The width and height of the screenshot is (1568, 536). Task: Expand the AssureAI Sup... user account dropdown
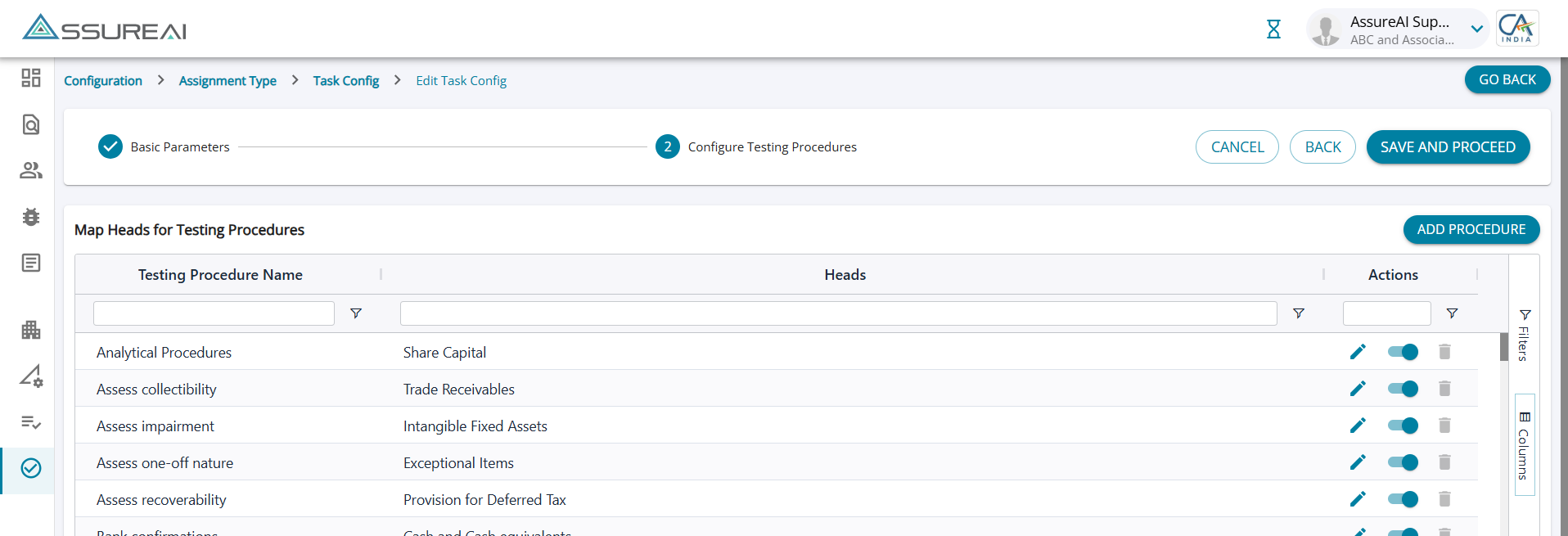tap(1476, 29)
